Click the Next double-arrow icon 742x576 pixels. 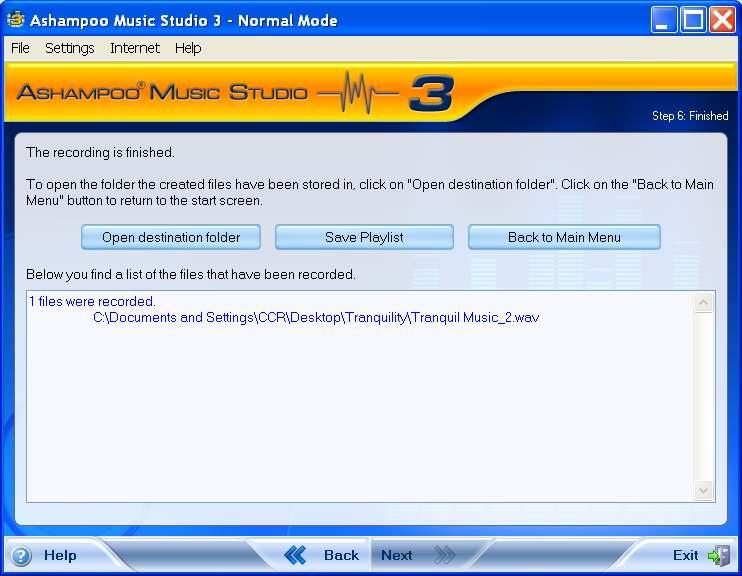point(444,555)
